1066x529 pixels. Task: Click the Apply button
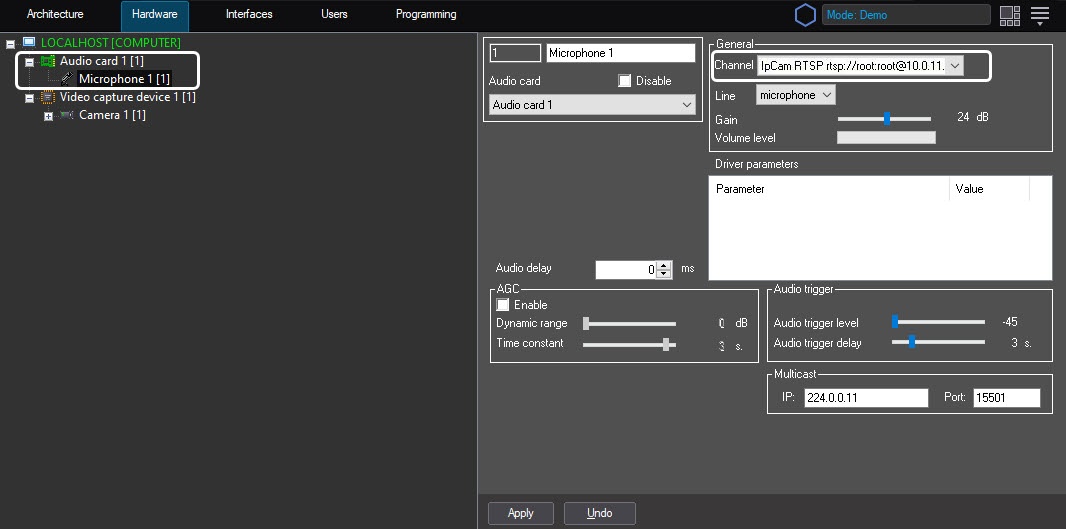[521, 513]
